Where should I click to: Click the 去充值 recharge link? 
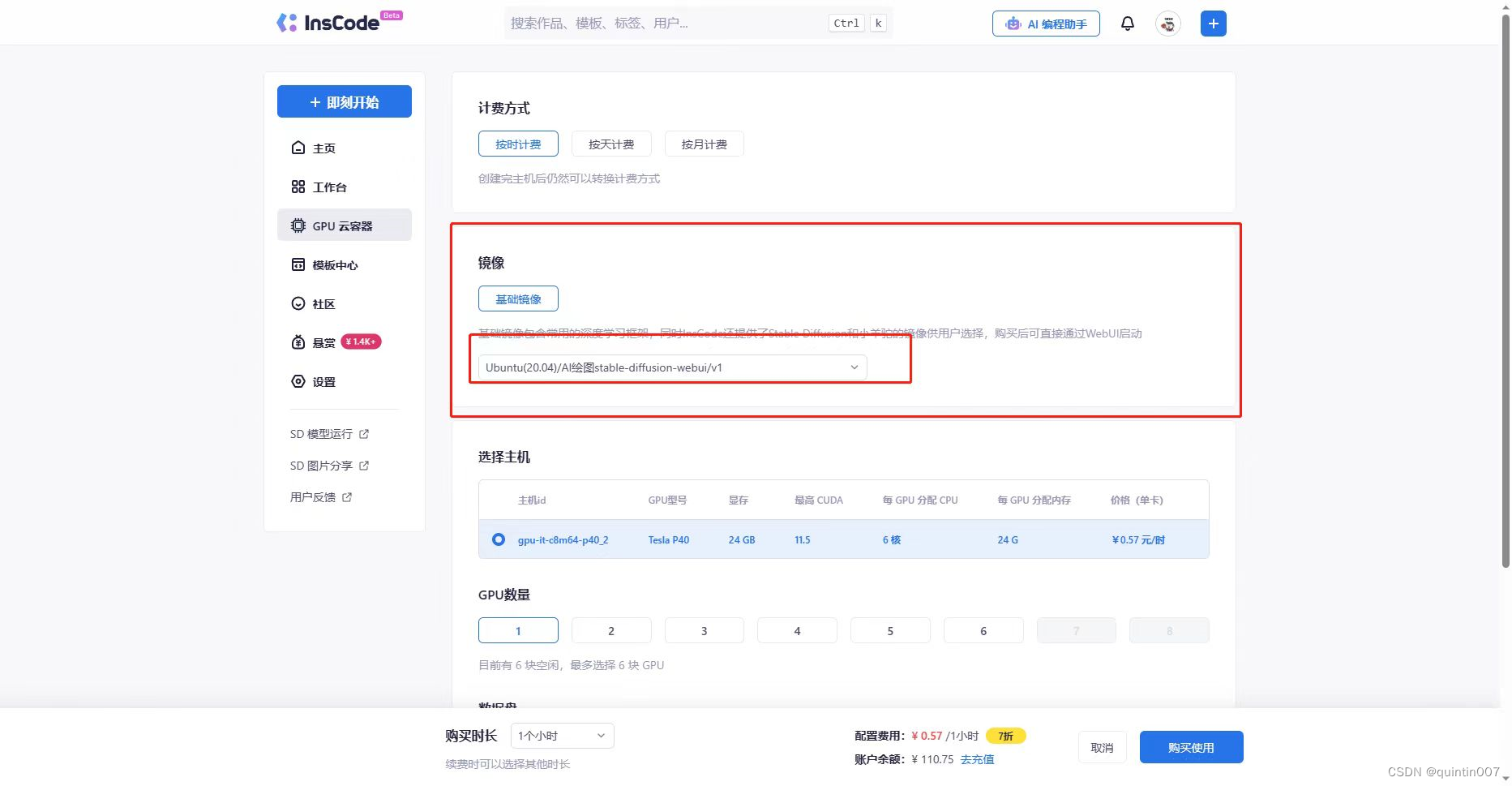pos(977,759)
